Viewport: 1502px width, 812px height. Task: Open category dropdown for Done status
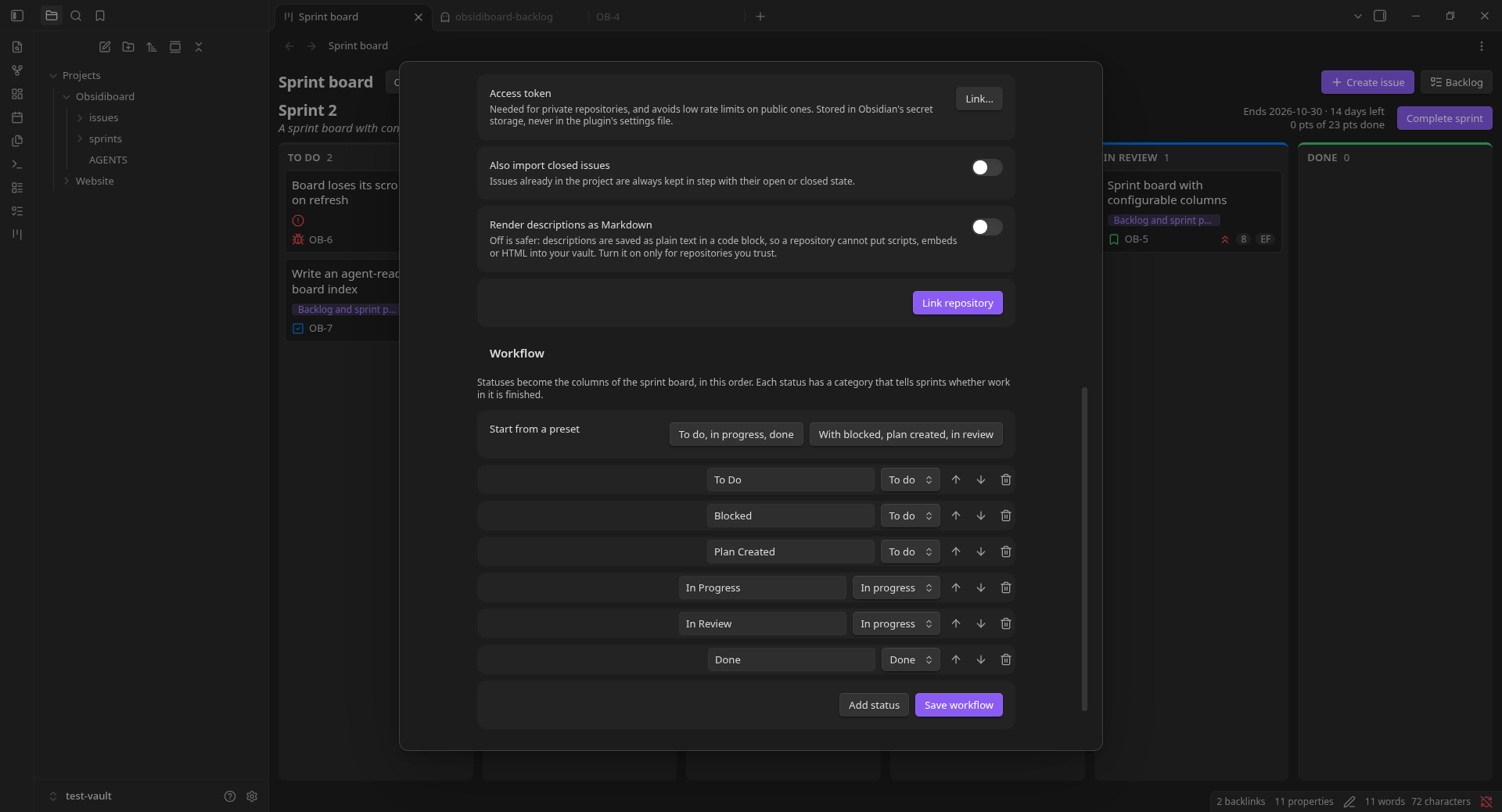coord(911,659)
